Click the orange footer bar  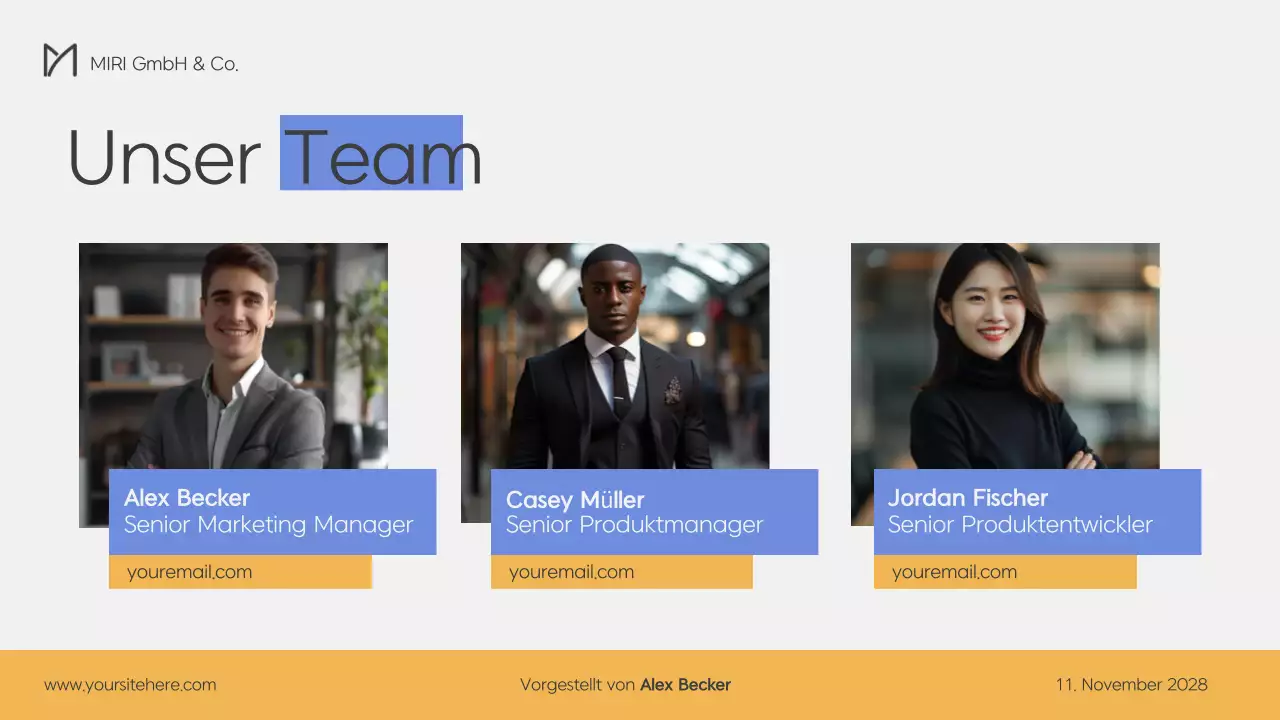640,685
